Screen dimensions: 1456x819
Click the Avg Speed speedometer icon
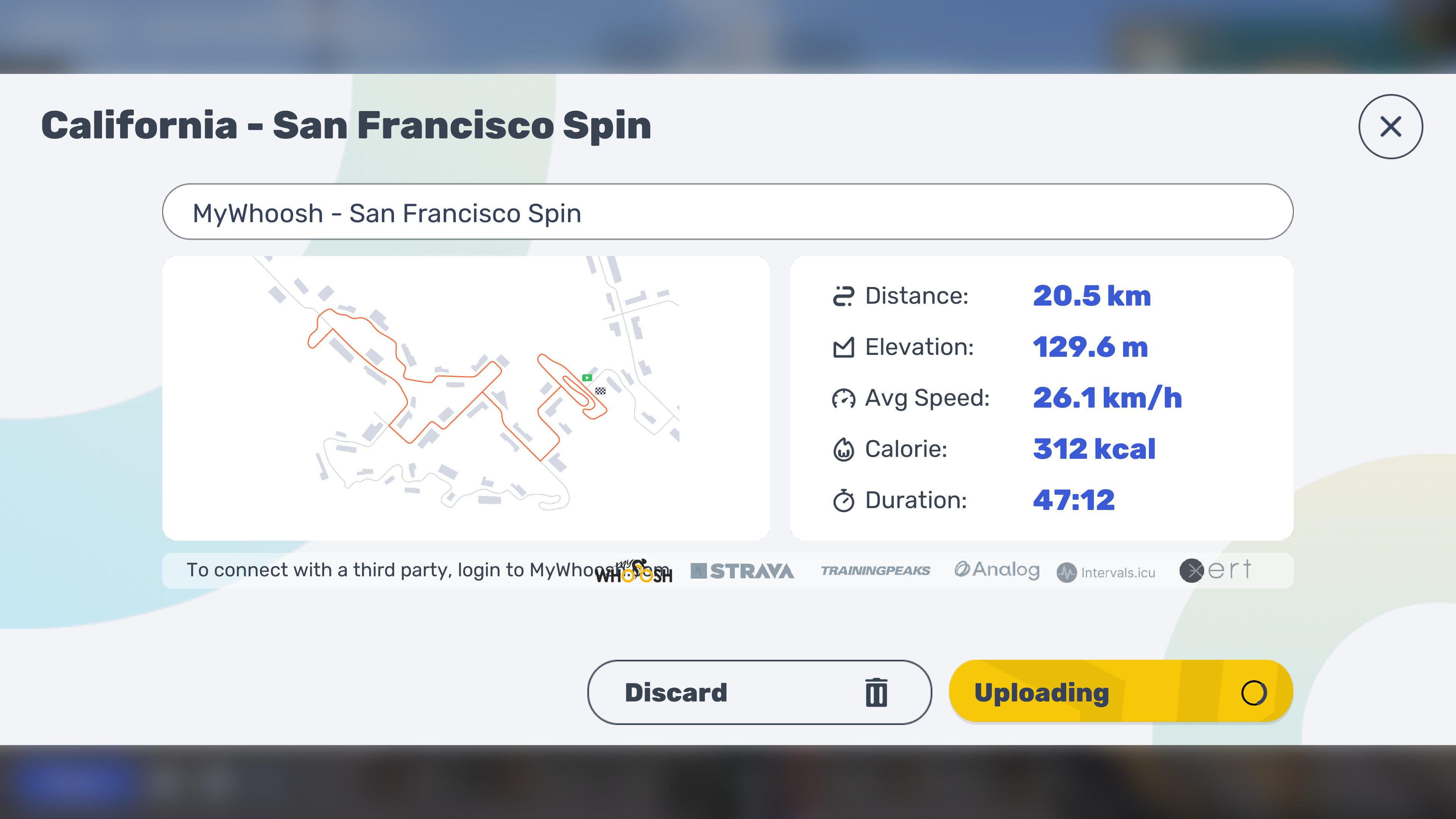(x=843, y=399)
